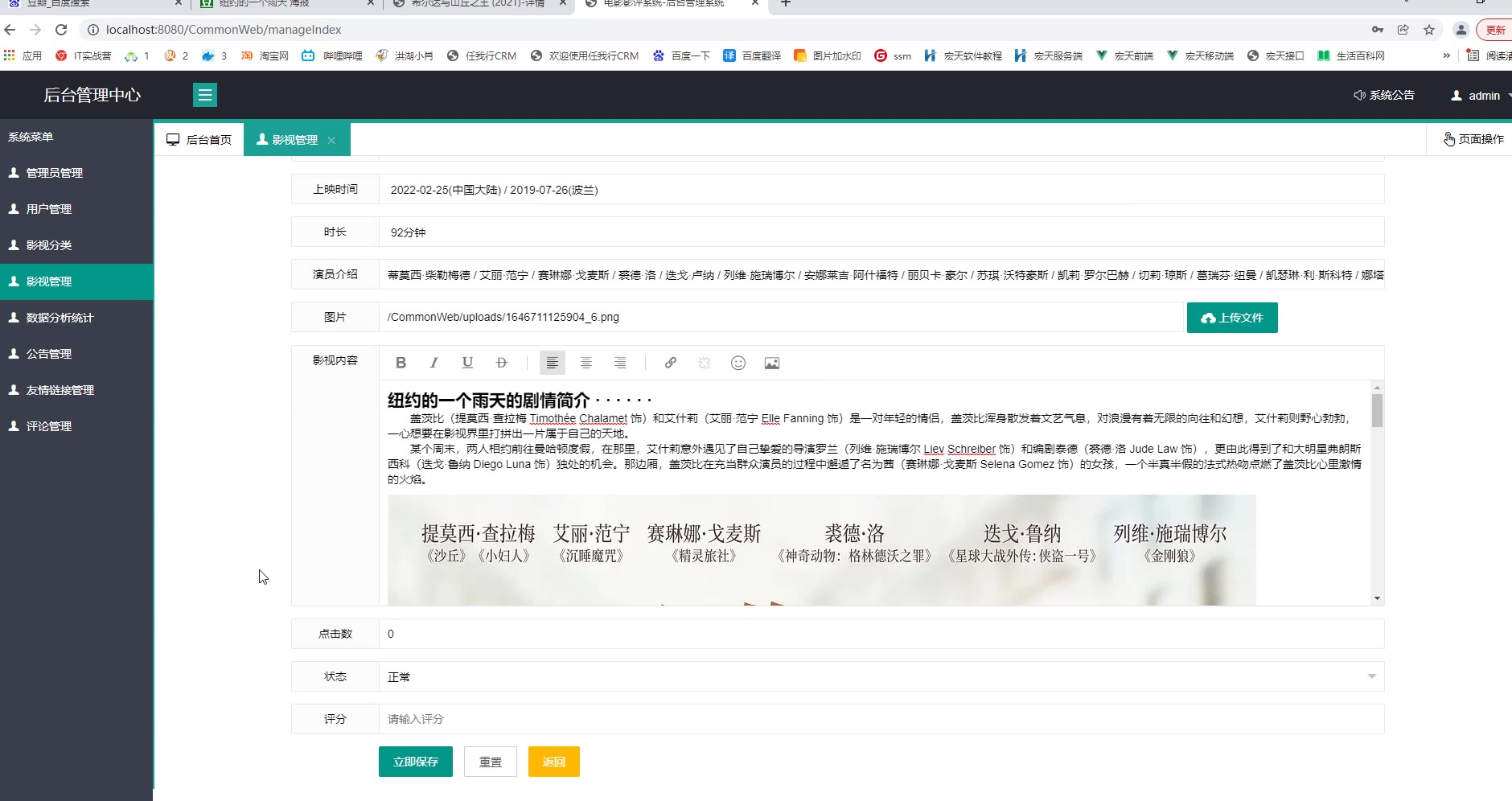Click the 返回 back button
Viewport: 1512px width, 801px height.
click(554, 762)
